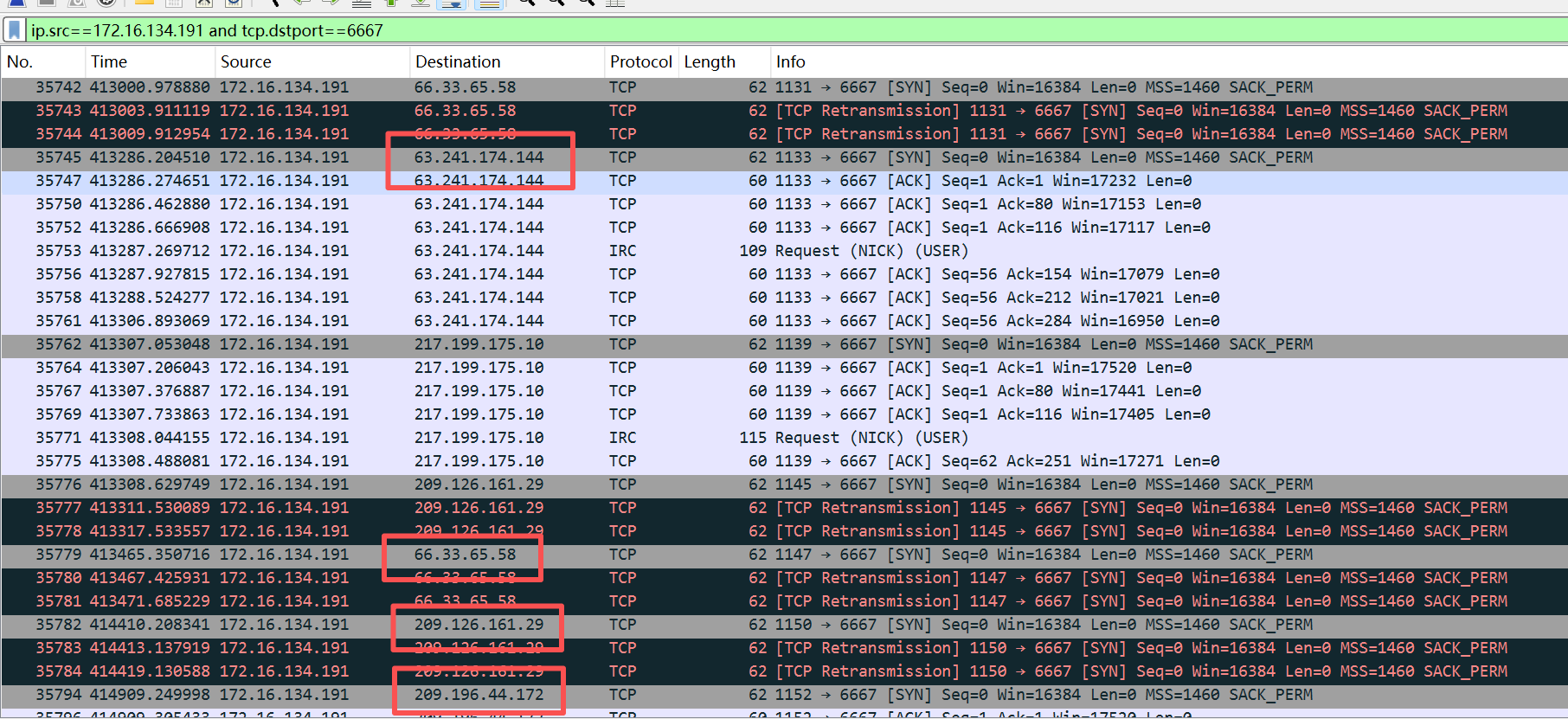The image size is (1568, 719).
Task: Click time 413317.533557 of packet 35778
Action: (150, 531)
